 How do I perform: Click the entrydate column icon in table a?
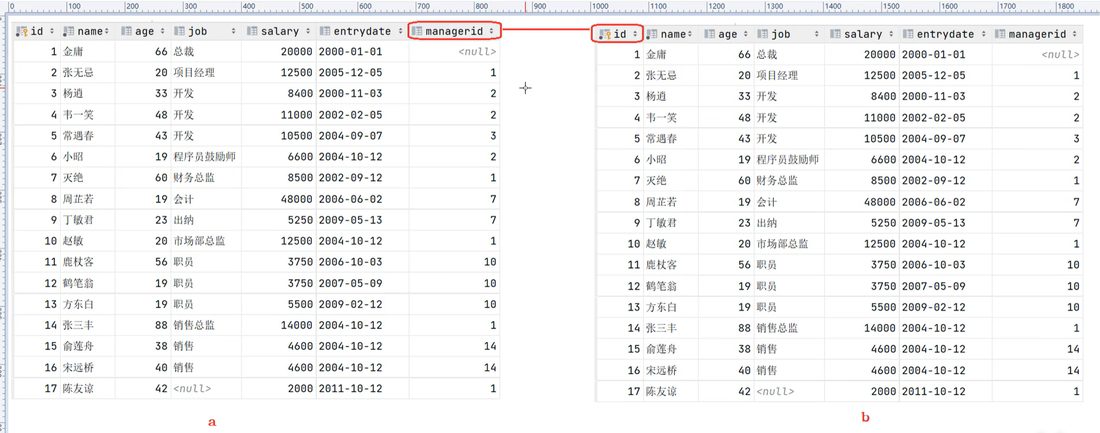point(326,32)
